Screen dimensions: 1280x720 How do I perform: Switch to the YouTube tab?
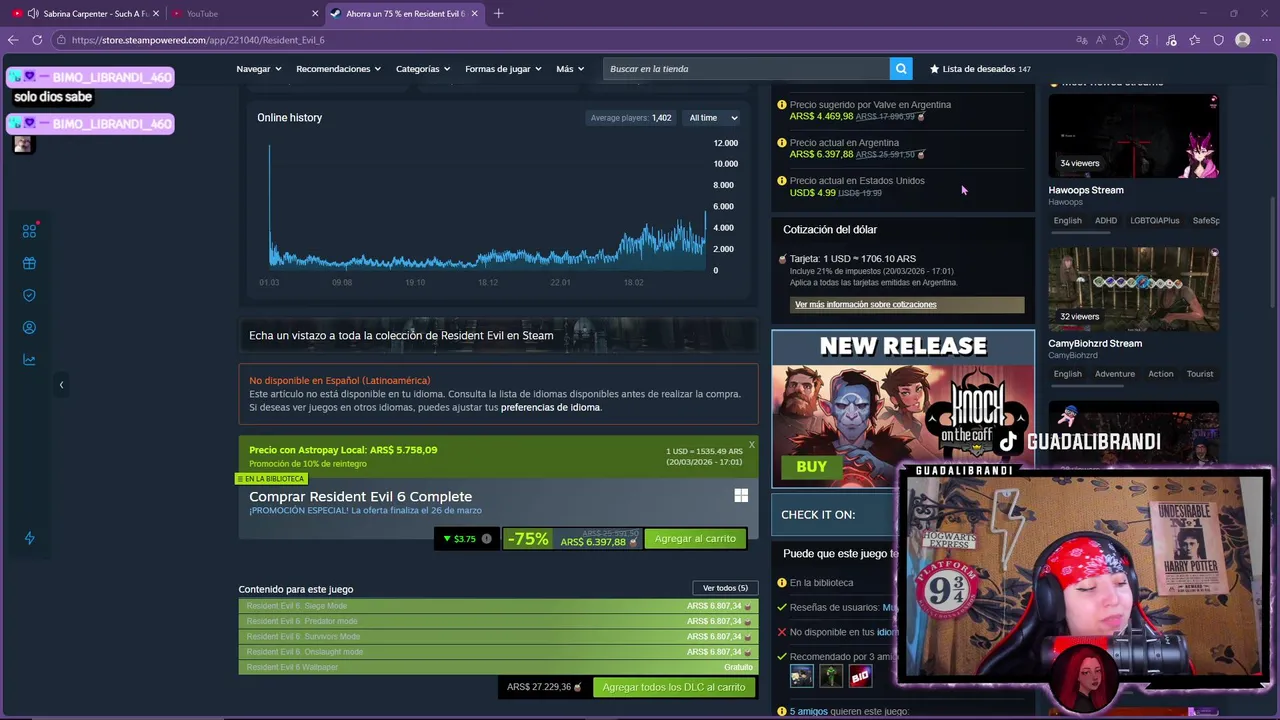[x=245, y=14]
